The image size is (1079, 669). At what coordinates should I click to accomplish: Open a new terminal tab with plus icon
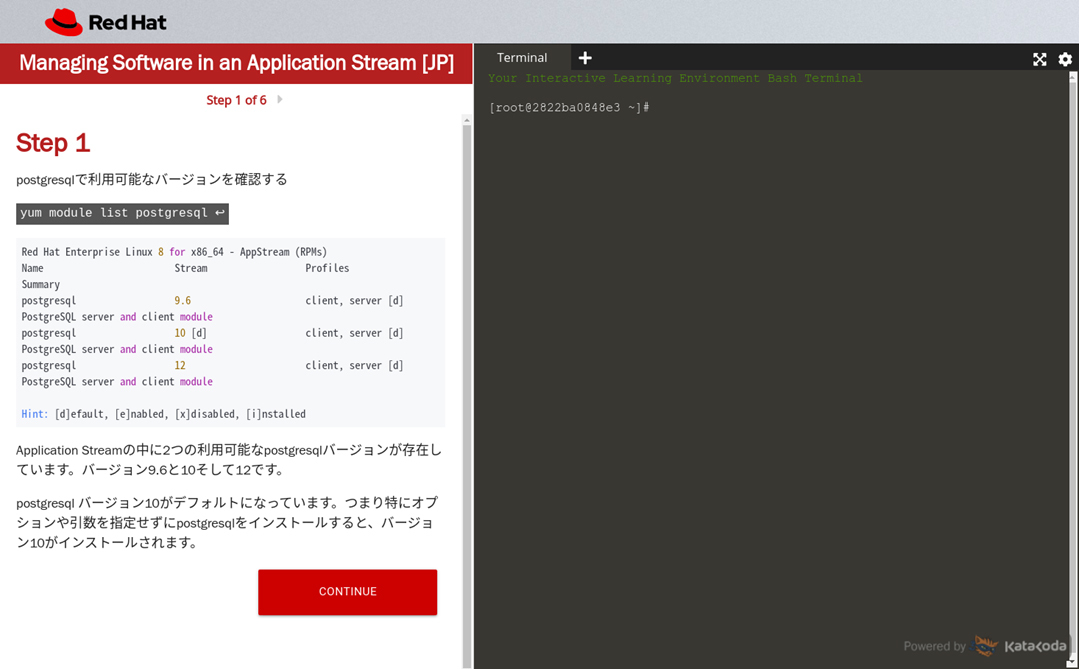click(x=585, y=58)
